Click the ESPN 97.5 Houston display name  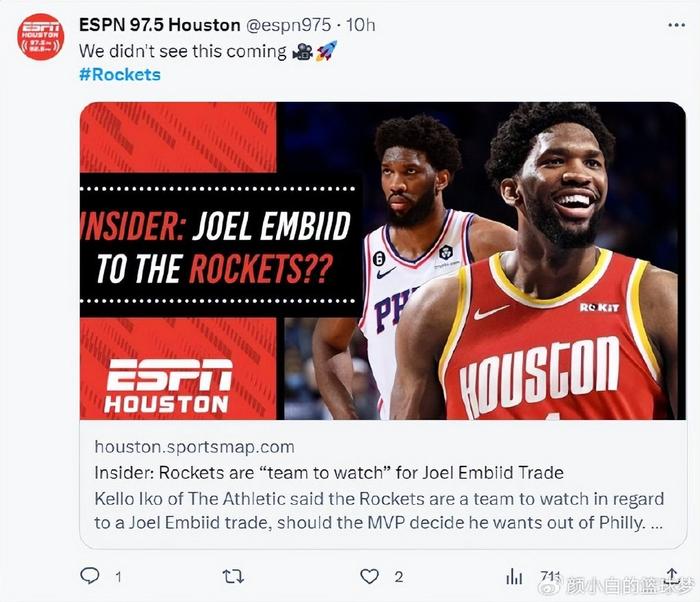point(159,25)
